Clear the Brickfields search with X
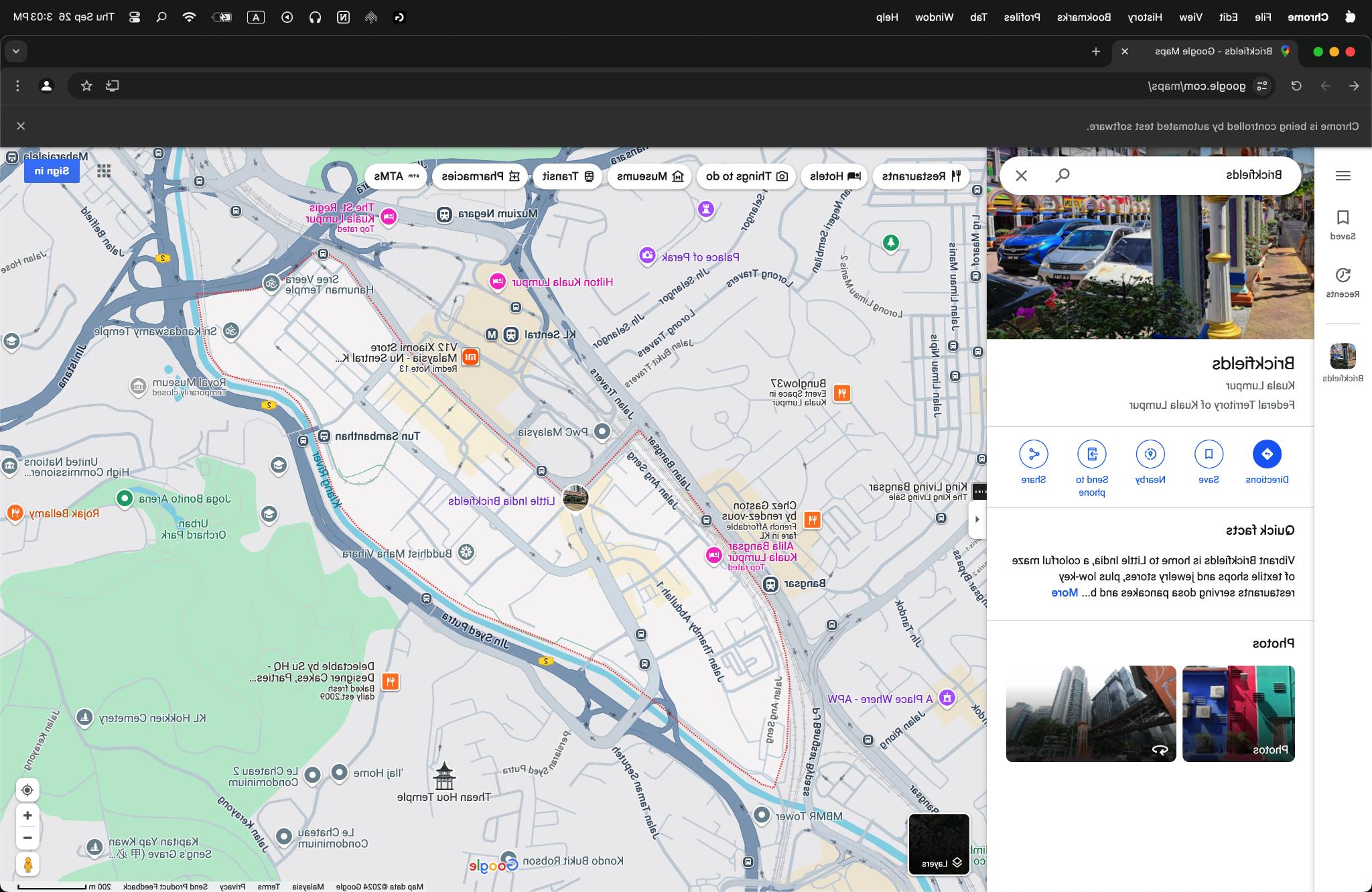Screen dimensions: 1372x892 coord(1021,176)
